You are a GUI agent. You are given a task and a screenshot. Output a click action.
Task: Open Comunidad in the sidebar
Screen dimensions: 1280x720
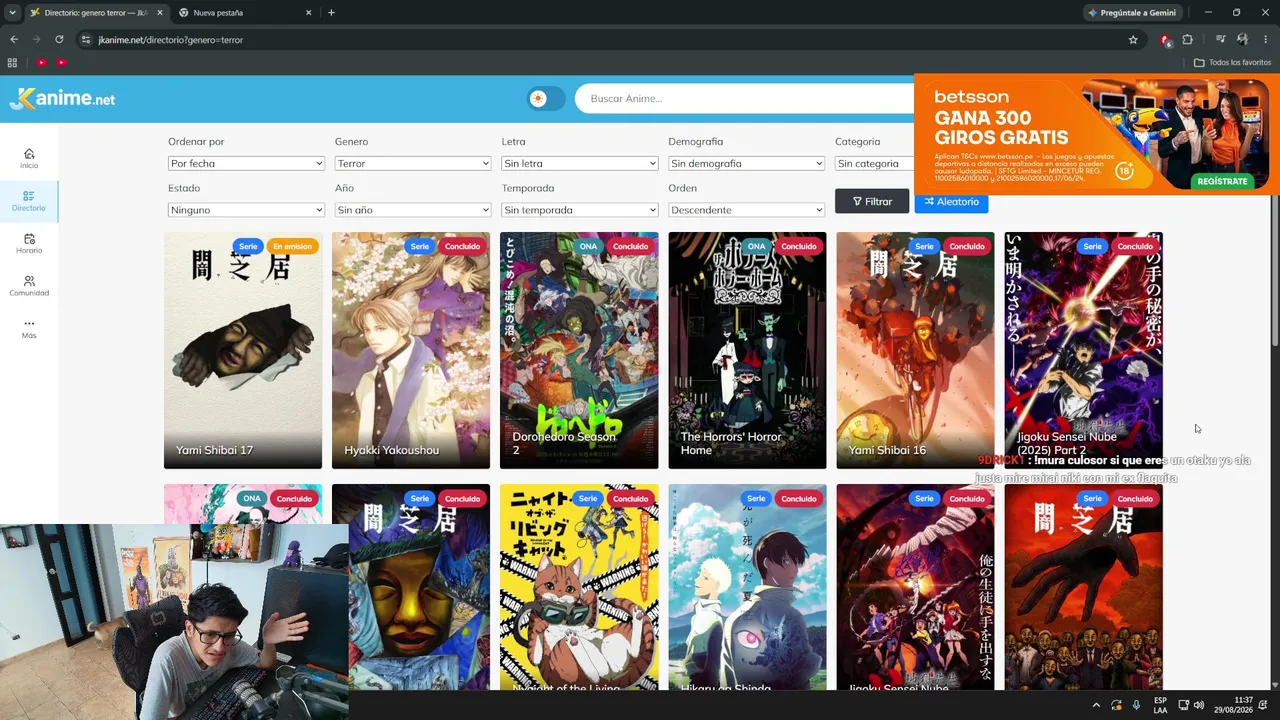point(29,286)
